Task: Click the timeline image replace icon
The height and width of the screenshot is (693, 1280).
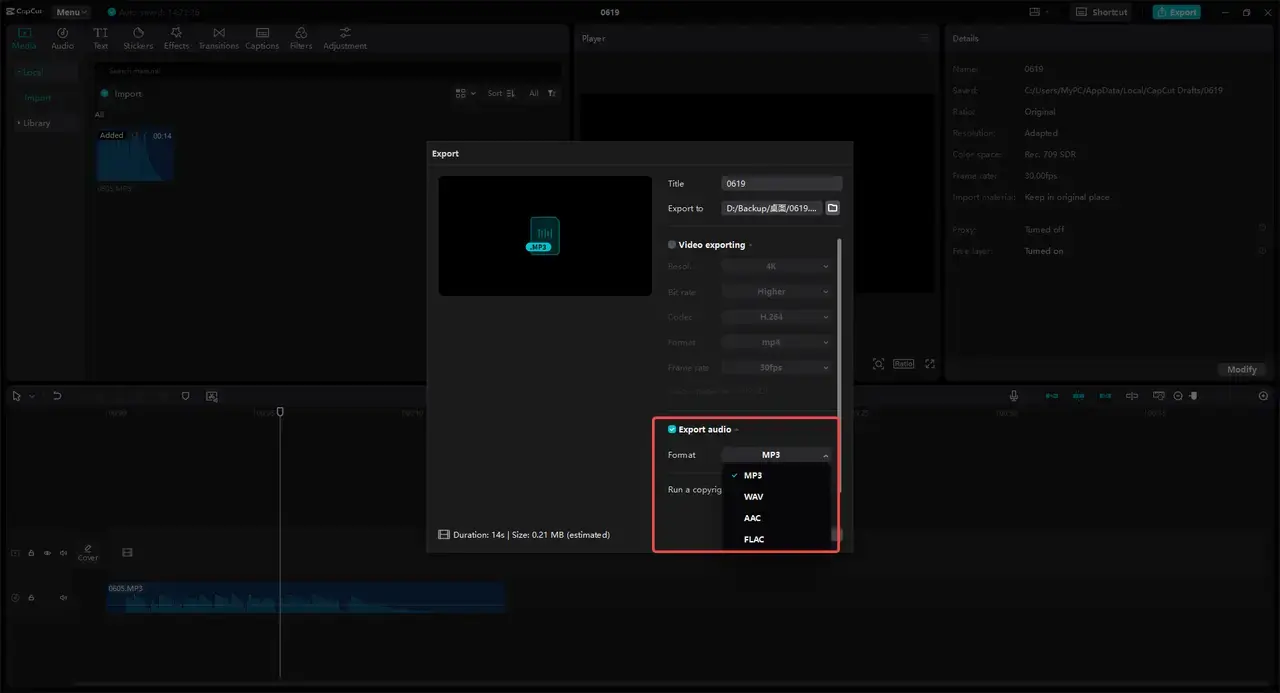Action: pyautogui.click(x=212, y=396)
